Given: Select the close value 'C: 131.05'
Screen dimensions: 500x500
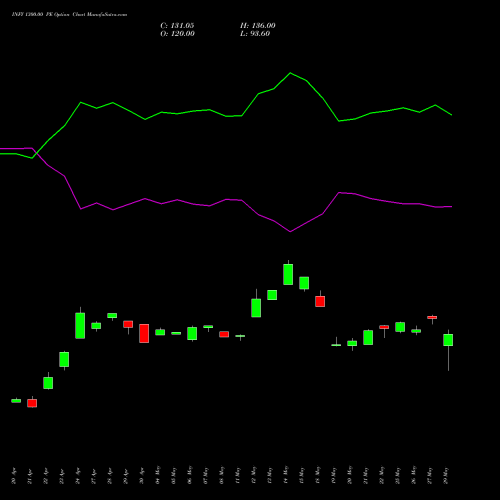Looking at the screenshot, I should point(177,26).
